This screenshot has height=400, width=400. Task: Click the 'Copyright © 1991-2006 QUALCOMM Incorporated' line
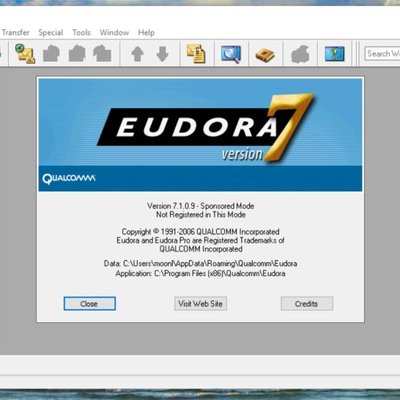click(x=200, y=232)
